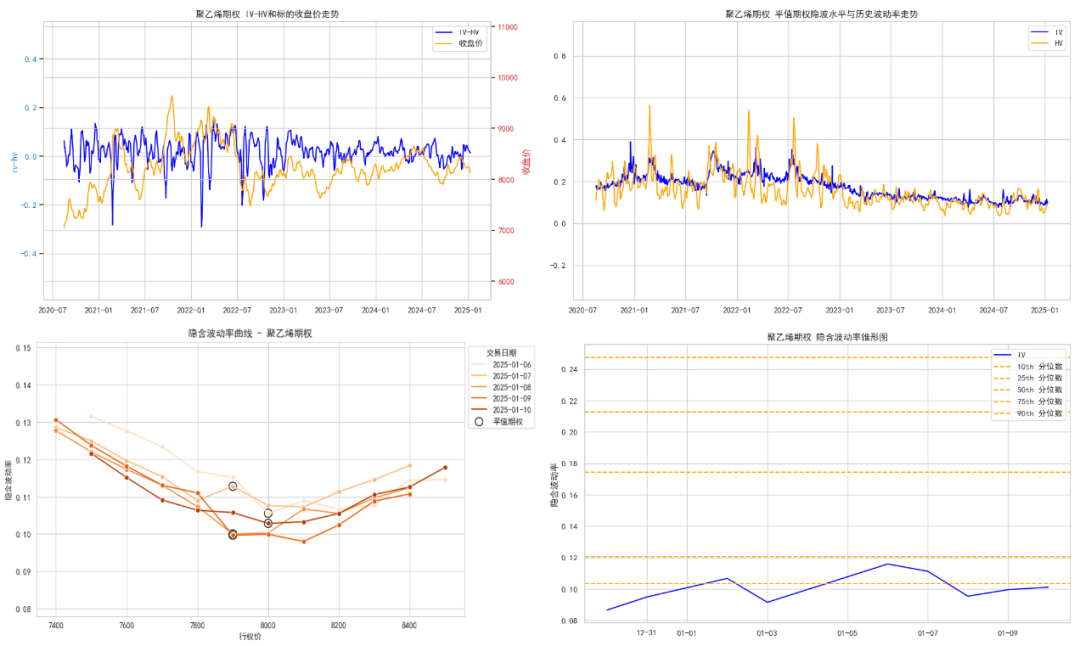Click the 0.8 tick in the IV/HV chart
Screen dimensions: 1080x646
[560, 56]
